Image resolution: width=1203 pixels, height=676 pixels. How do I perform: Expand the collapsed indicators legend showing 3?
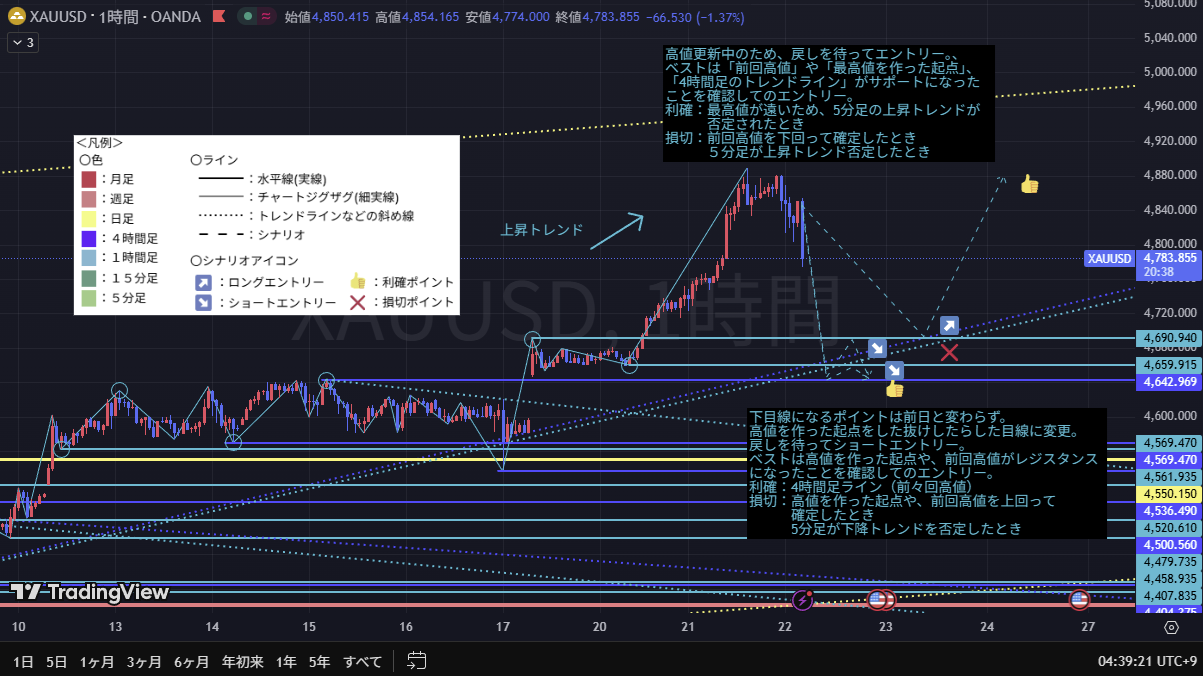pyautogui.click(x=23, y=42)
